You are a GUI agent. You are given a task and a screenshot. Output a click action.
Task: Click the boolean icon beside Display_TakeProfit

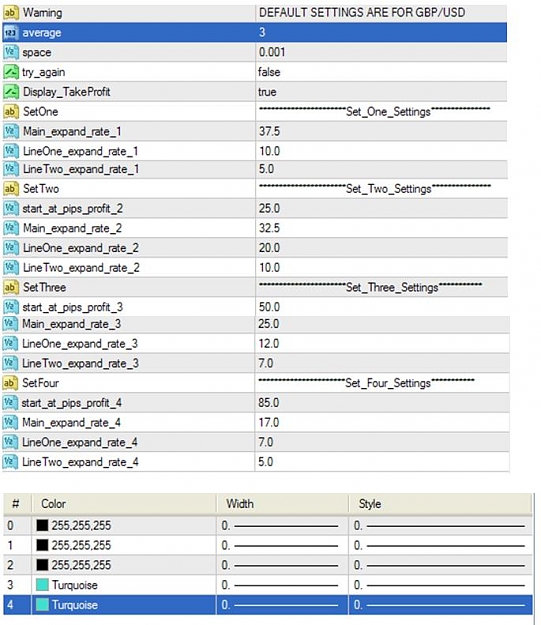click(10, 92)
